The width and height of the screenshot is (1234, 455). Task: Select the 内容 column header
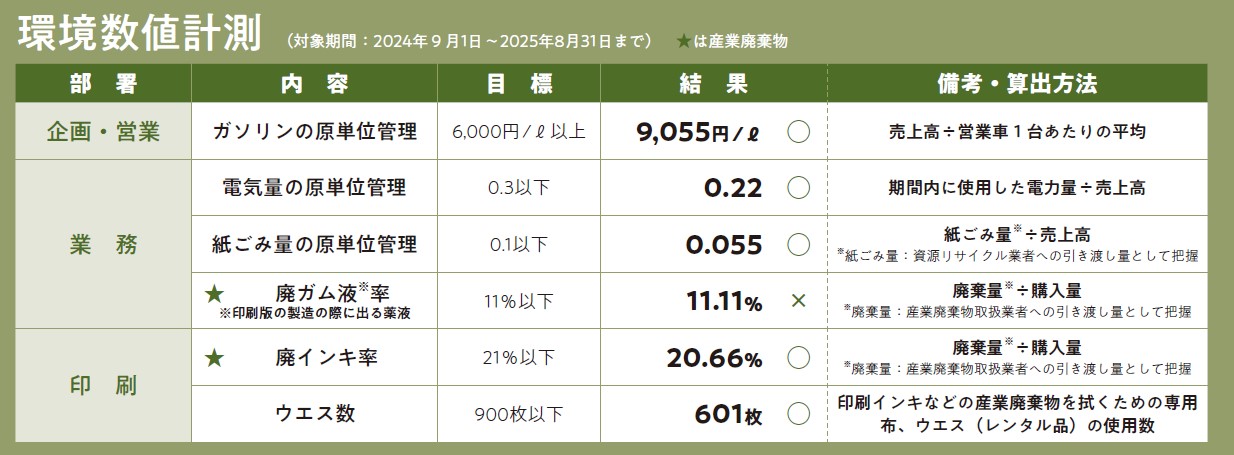pos(314,84)
